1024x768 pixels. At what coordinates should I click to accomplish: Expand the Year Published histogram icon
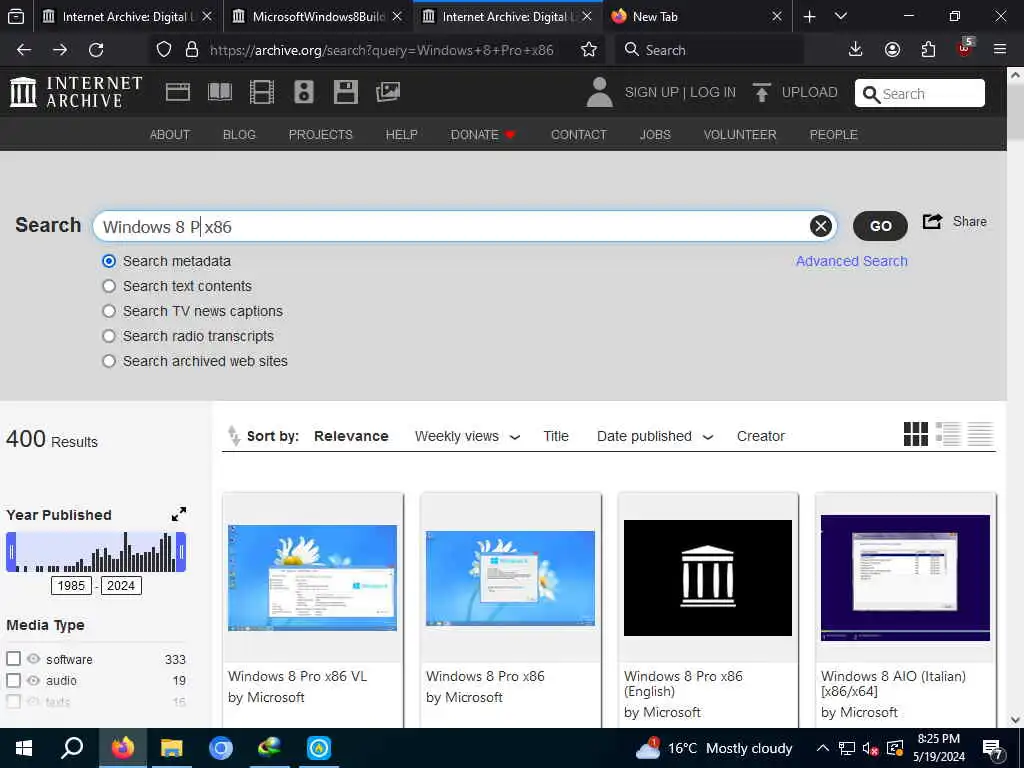[179, 514]
